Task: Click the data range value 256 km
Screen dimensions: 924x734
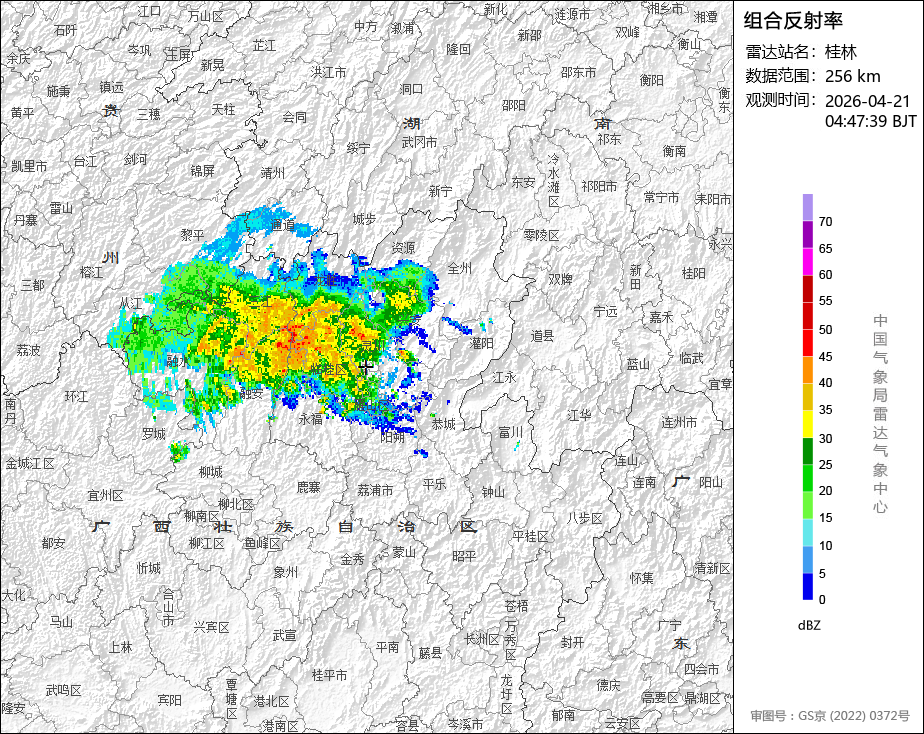Action: pyautogui.click(x=853, y=76)
